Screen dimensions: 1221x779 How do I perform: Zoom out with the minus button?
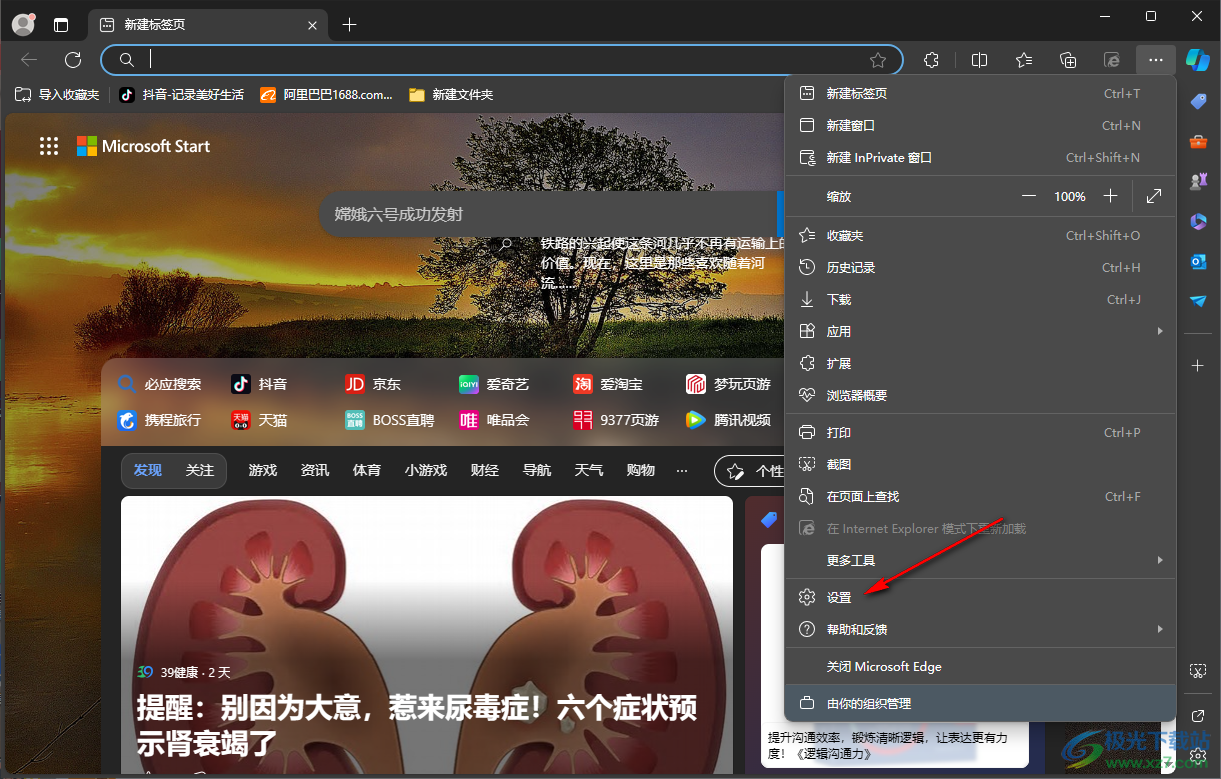pyautogui.click(x=1029, y=196)
